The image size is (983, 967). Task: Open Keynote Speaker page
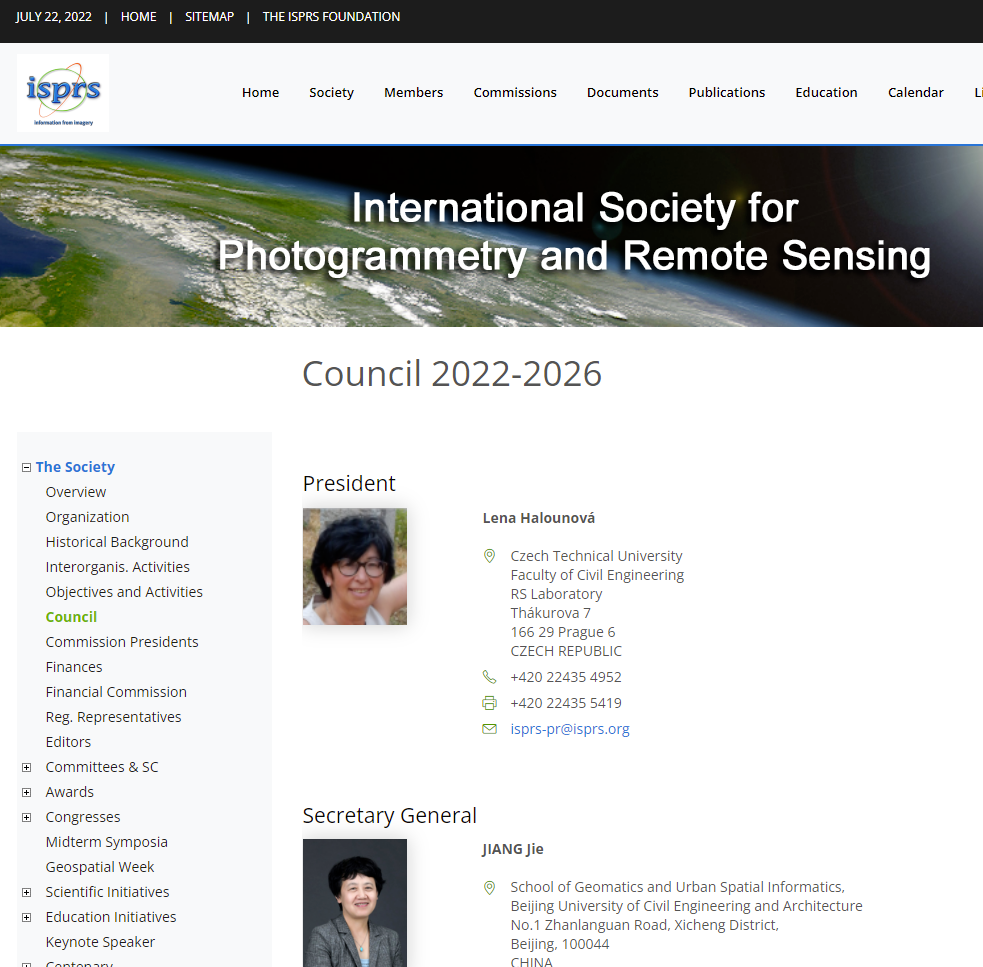pos(100,943)
